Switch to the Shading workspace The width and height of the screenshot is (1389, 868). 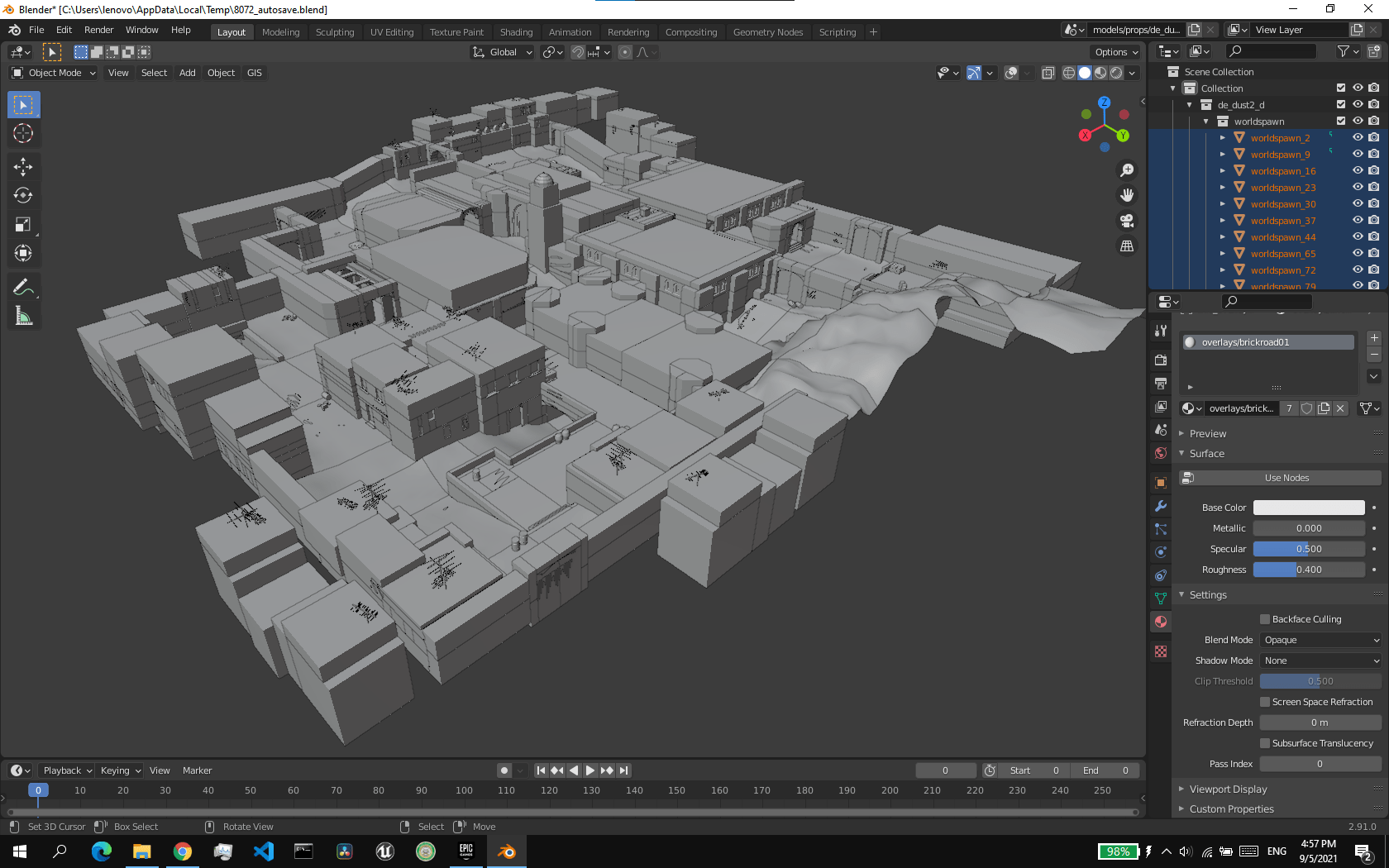click(516, 31)
